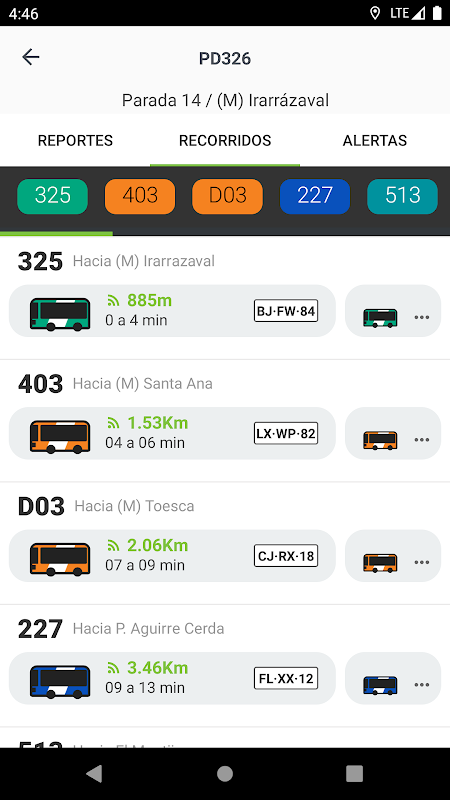Tap the Android home navigation button

(x=224, y=774)
